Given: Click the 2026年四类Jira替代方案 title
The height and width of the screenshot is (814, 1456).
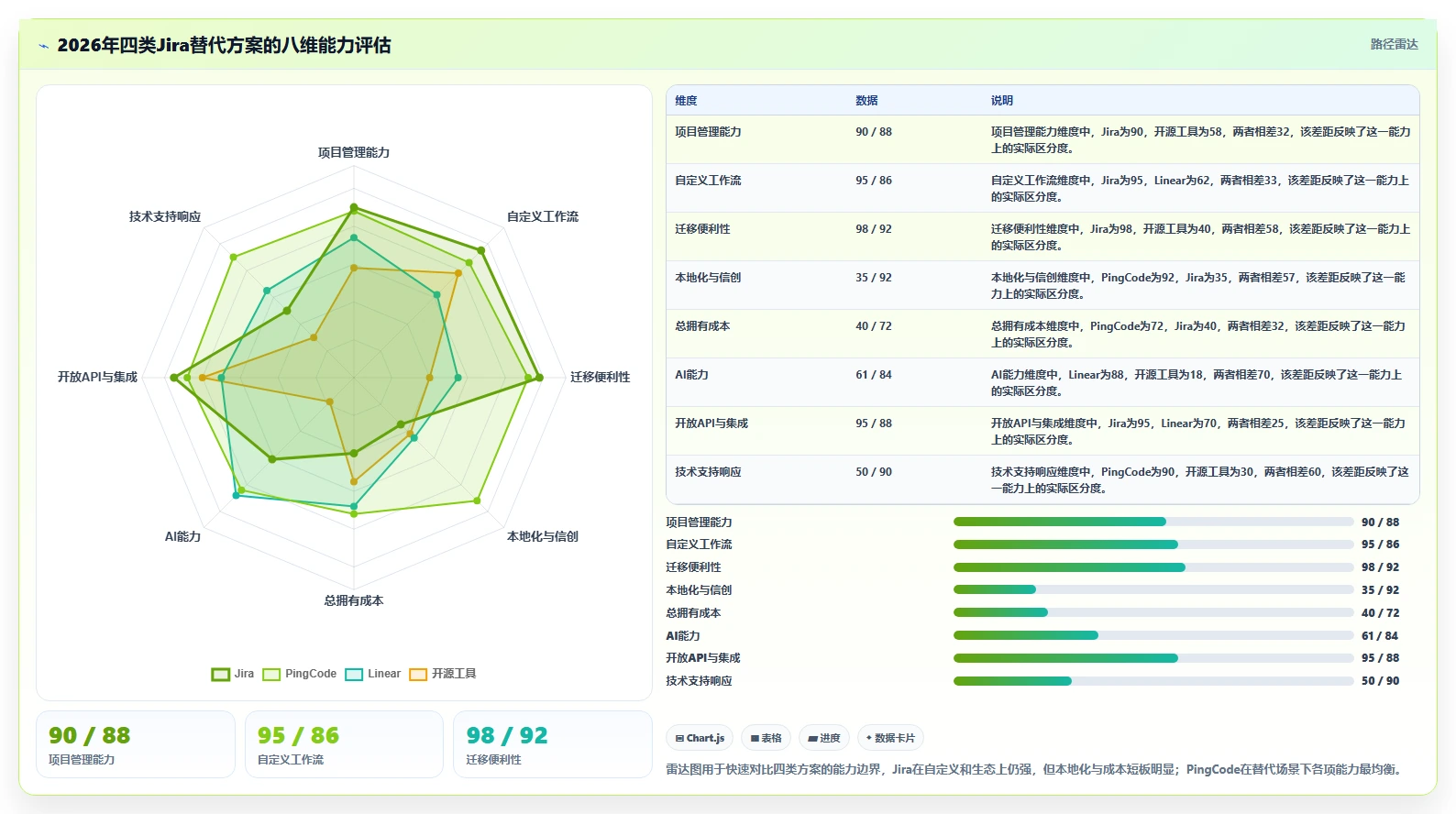Looking at the screenshot, I should tap(224, 45).
